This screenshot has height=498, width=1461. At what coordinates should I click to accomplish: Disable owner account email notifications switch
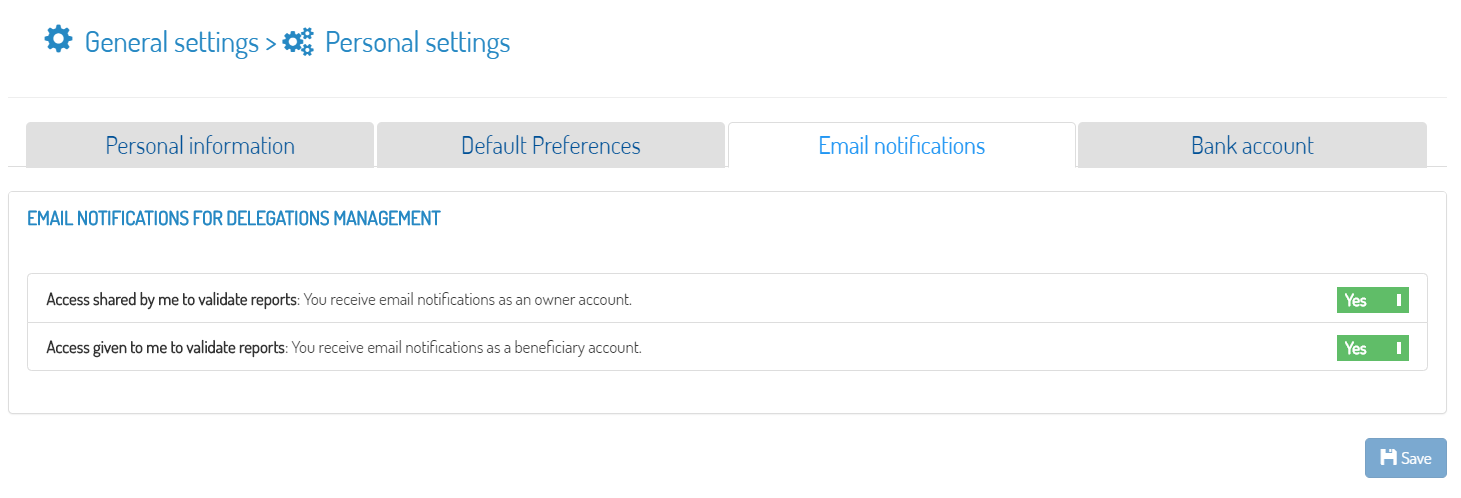[x=1372, y=300]
